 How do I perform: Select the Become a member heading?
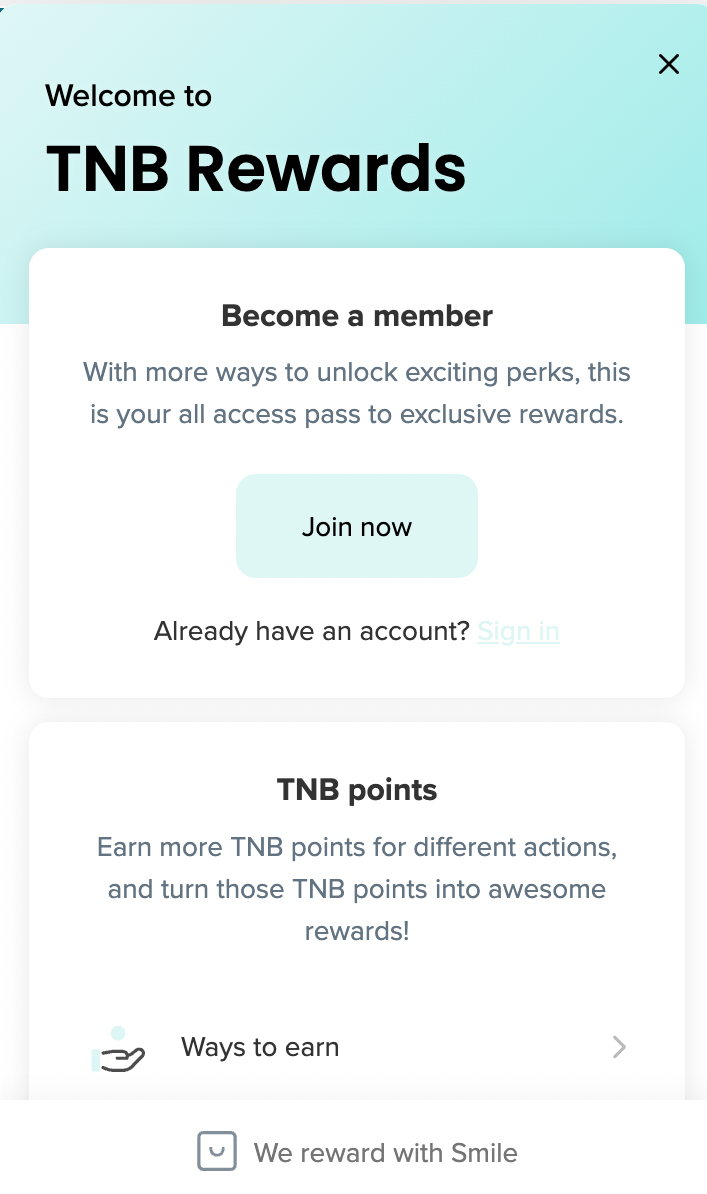357,316
